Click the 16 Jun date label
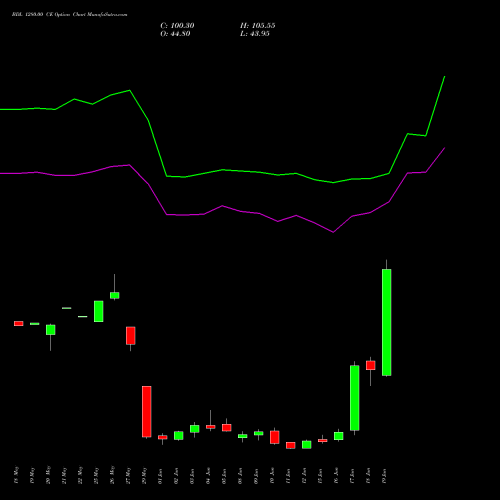This screenshot has width=500, height=500. click(336, 476)
